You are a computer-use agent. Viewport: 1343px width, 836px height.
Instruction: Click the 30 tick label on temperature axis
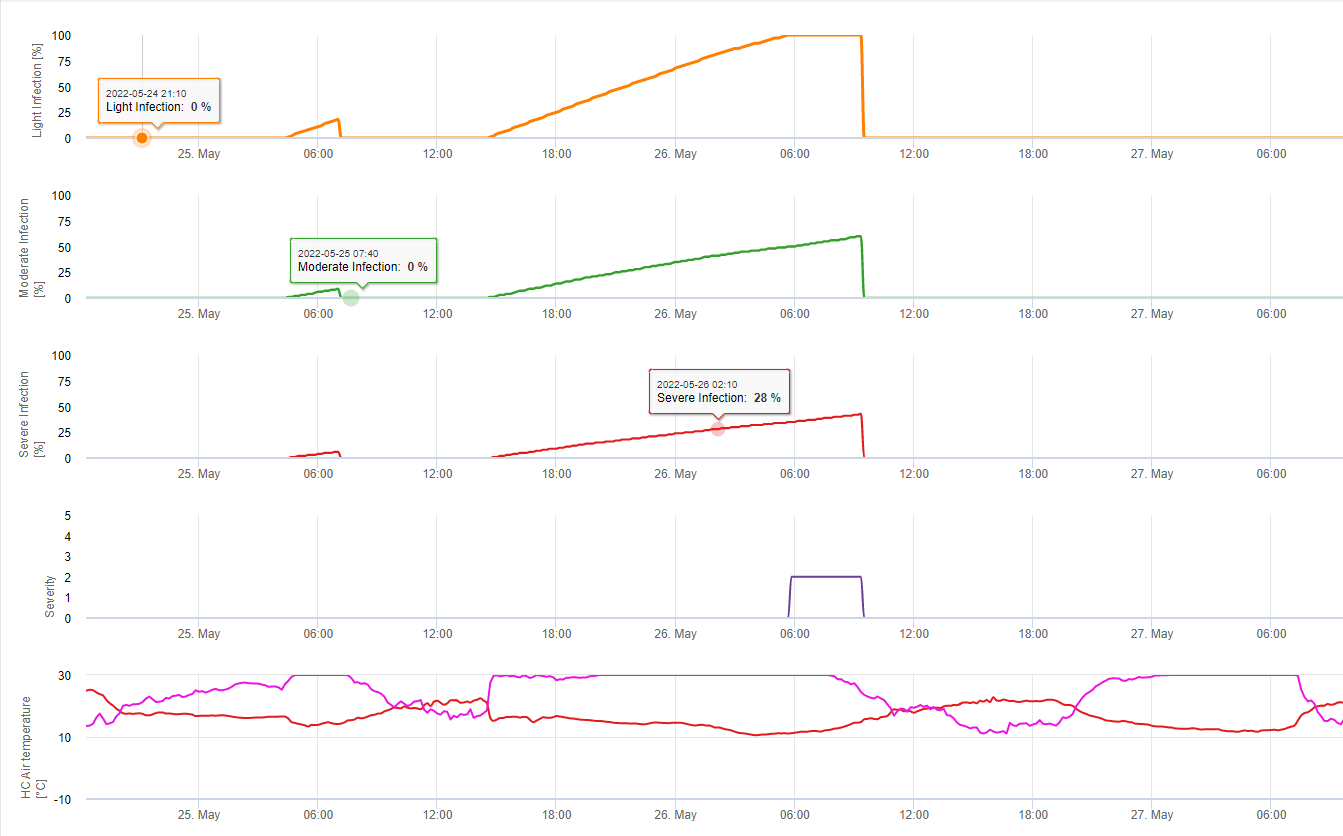click(x=63, y=676)
